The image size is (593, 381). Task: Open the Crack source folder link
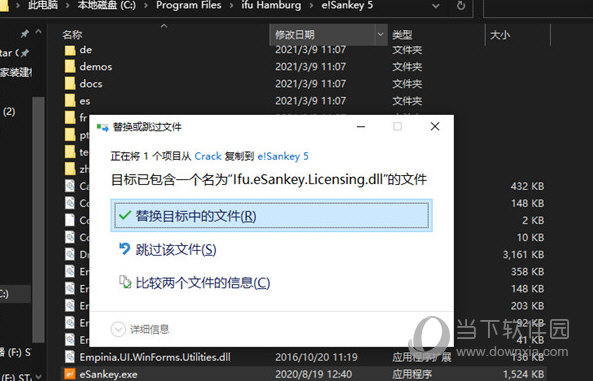point(208,156)
